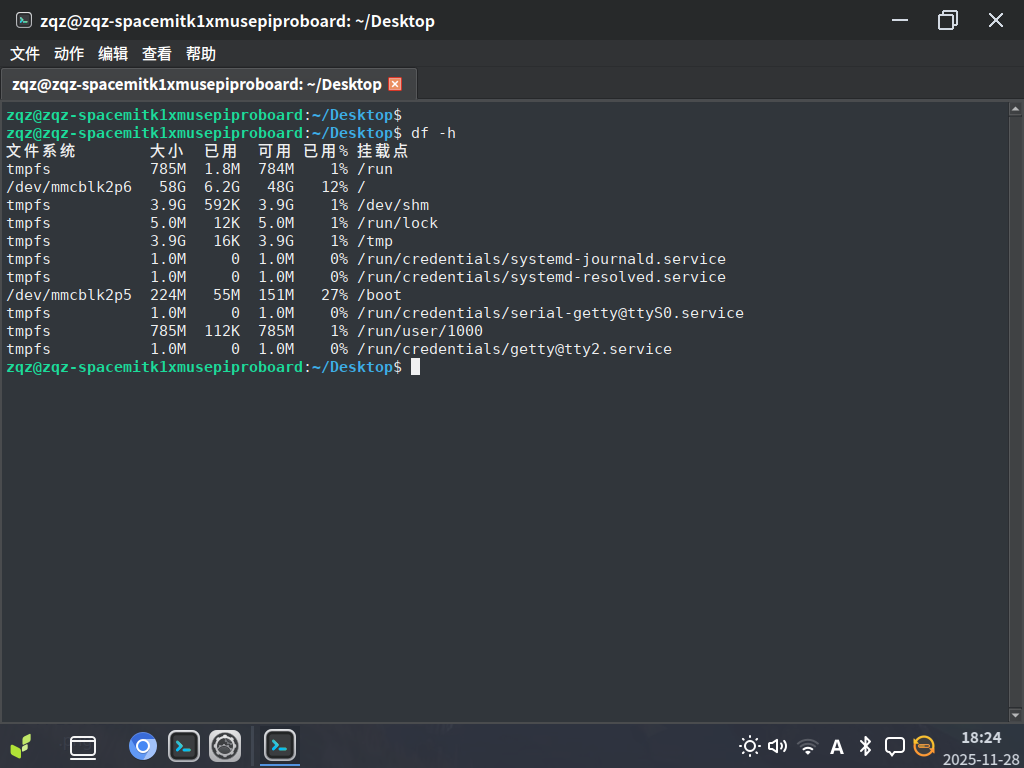Click the '27%' usage value

(334, 295)
